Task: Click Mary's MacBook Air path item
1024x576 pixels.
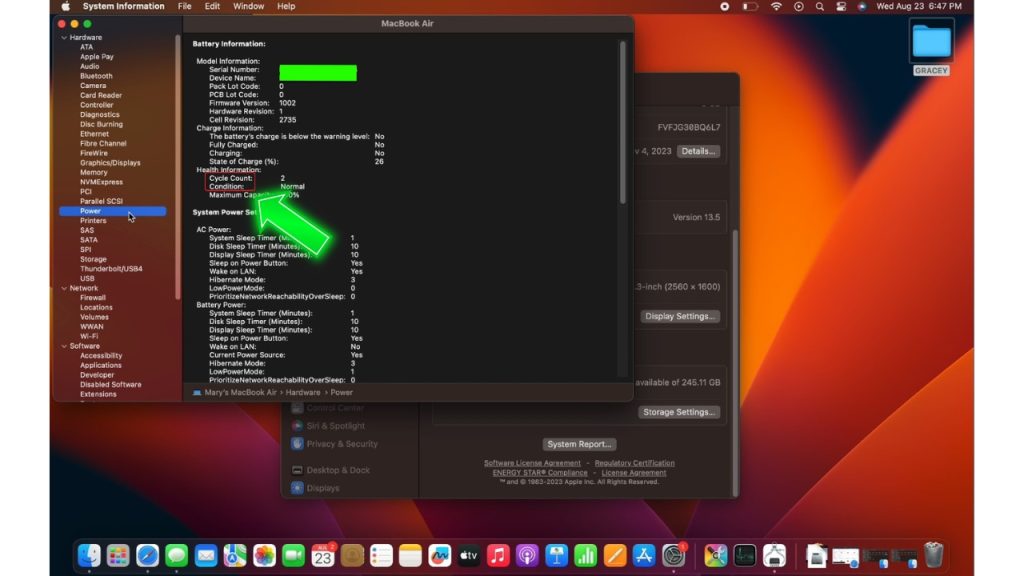Action: (x=235, y=392)
